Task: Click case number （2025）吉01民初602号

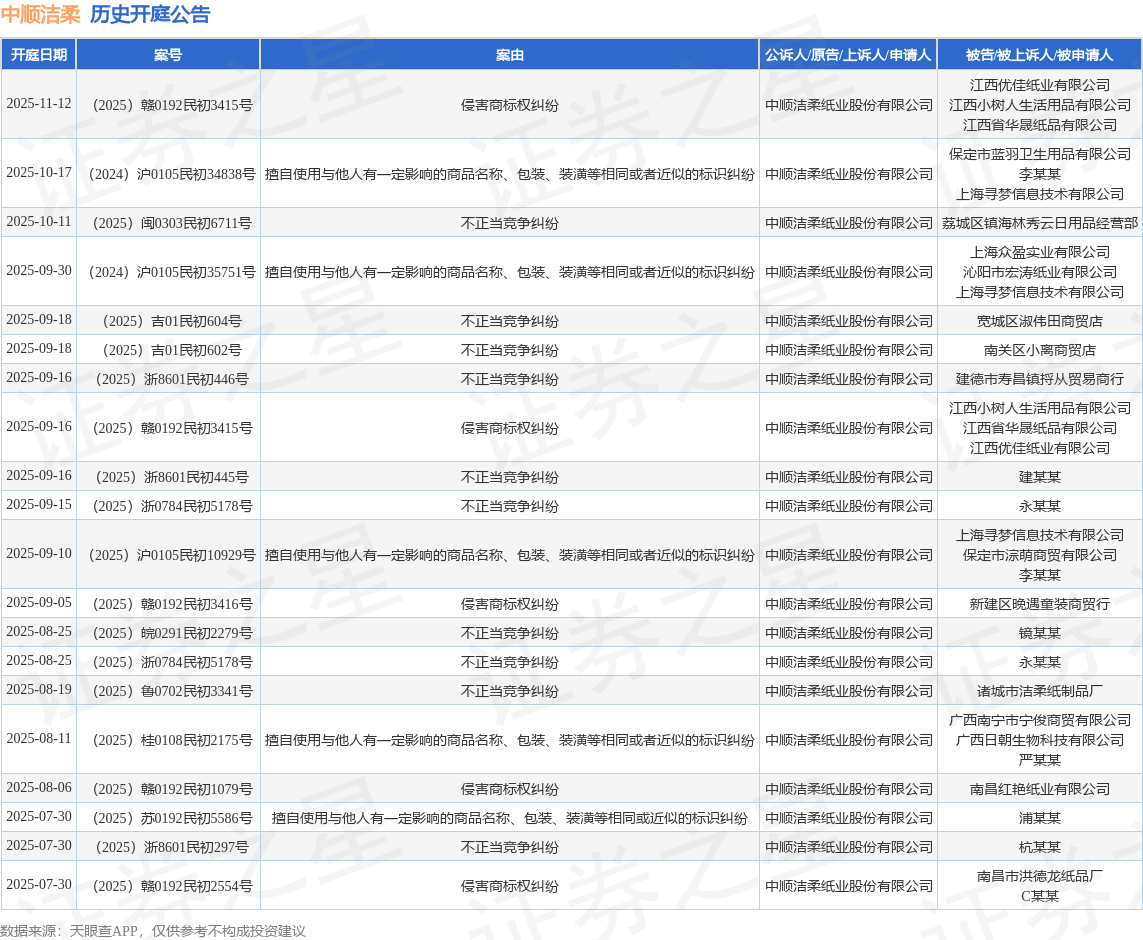Action: tap(168, 350)
